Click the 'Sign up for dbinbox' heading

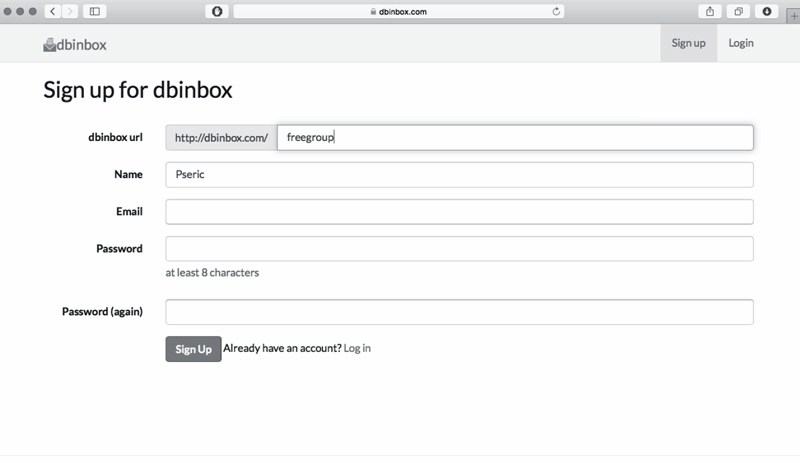(x=138, y=90)
